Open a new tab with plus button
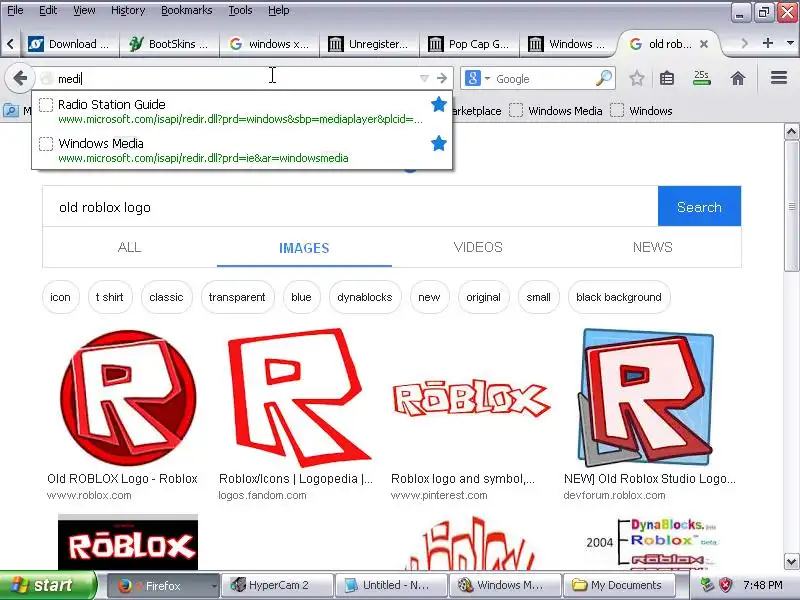The height and width of the screenshot is (600, 800). [x=767, y=43]
